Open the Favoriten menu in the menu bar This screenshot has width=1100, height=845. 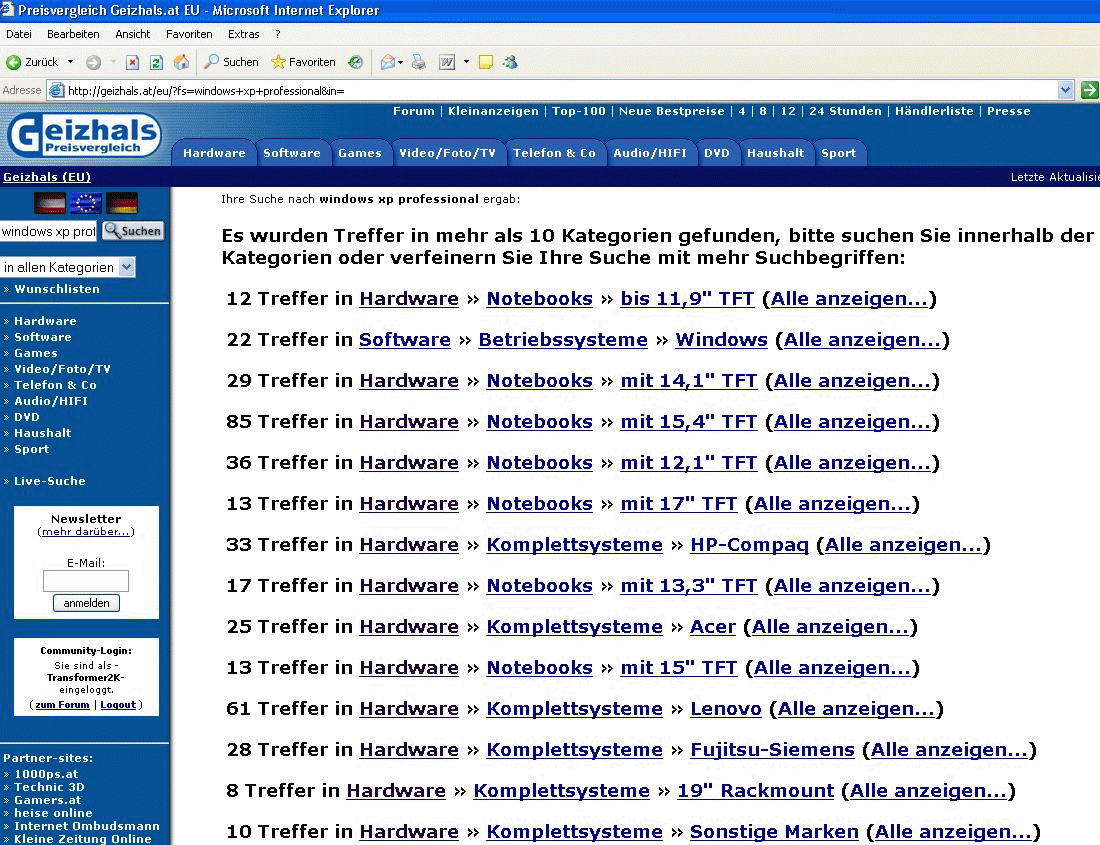point(189,34)
